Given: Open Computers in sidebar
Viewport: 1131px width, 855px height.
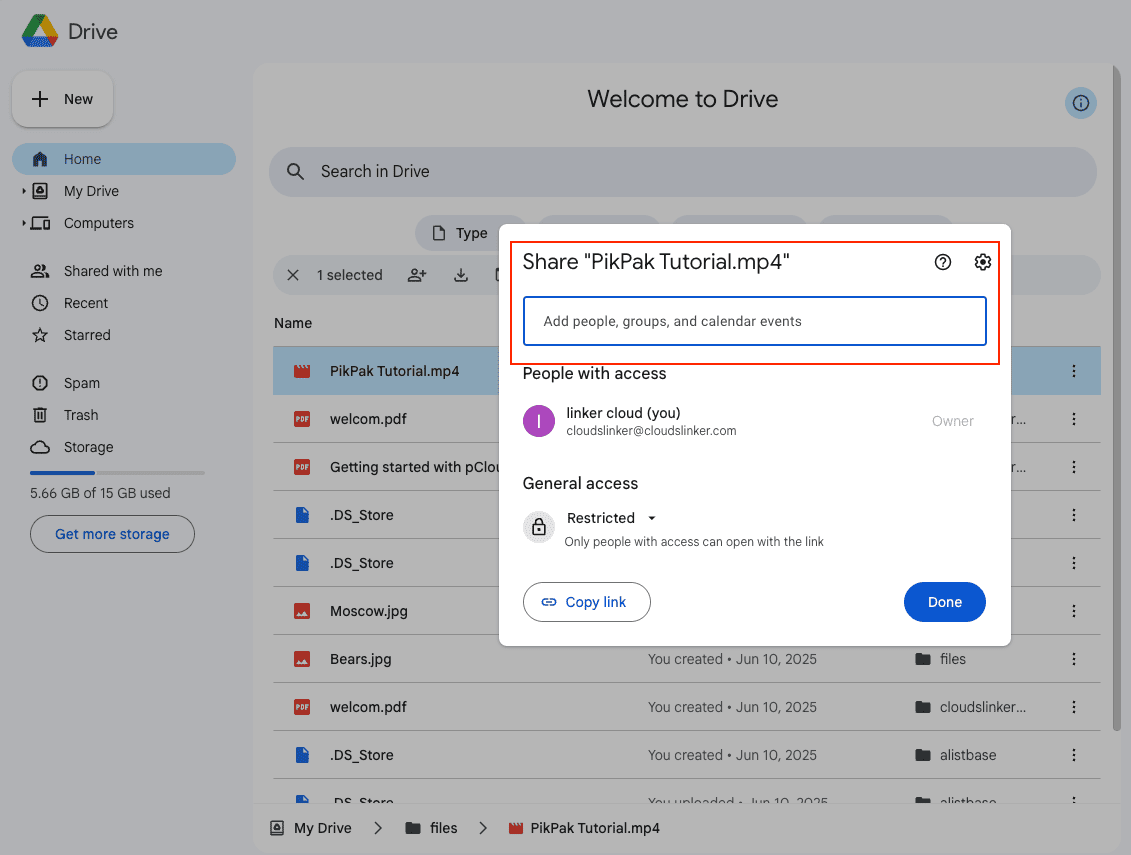Looking at the screenshot, I should (x=98, y=223).
